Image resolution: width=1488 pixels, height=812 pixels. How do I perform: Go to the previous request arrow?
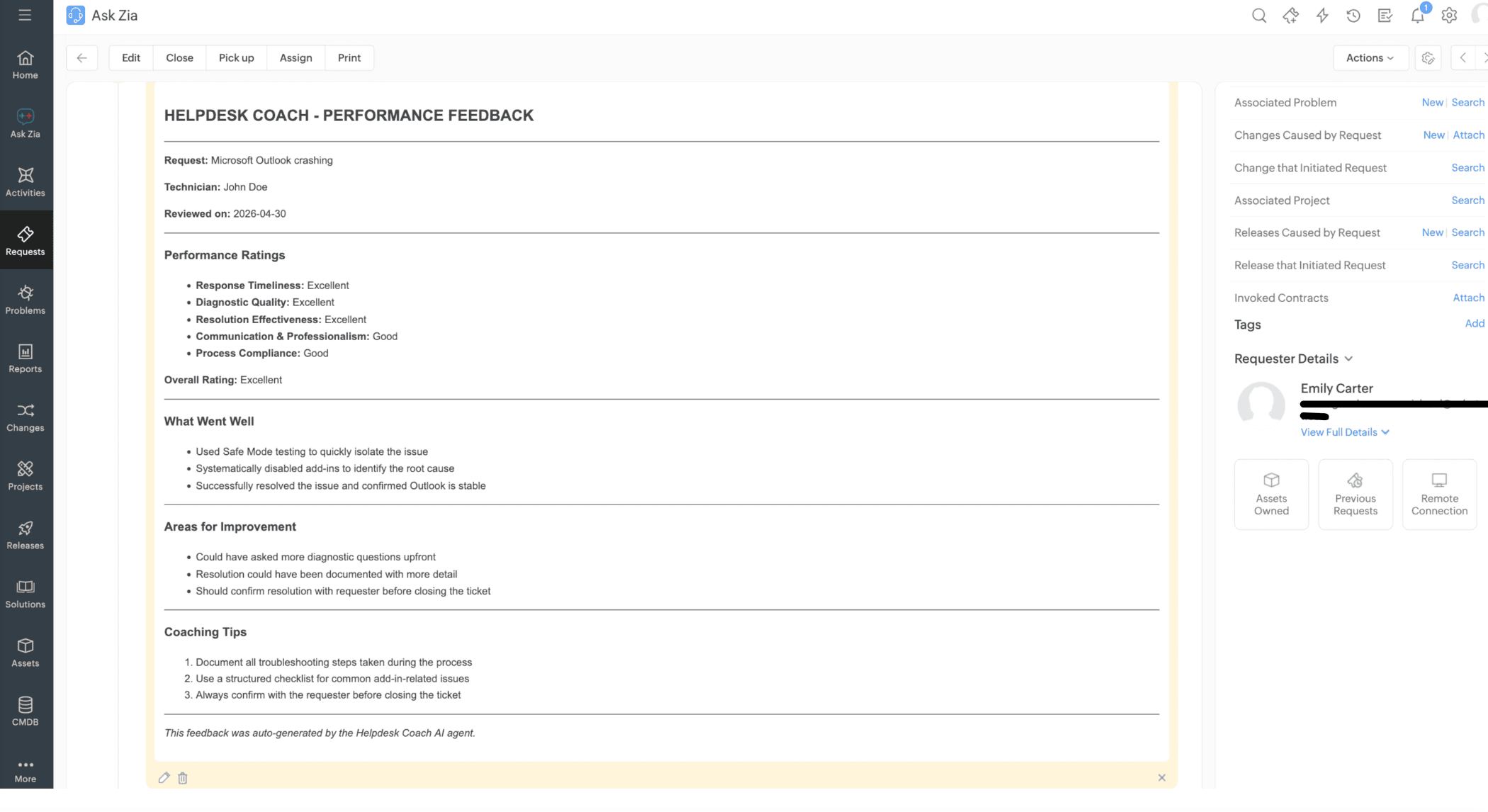[x=1462, y=58]
